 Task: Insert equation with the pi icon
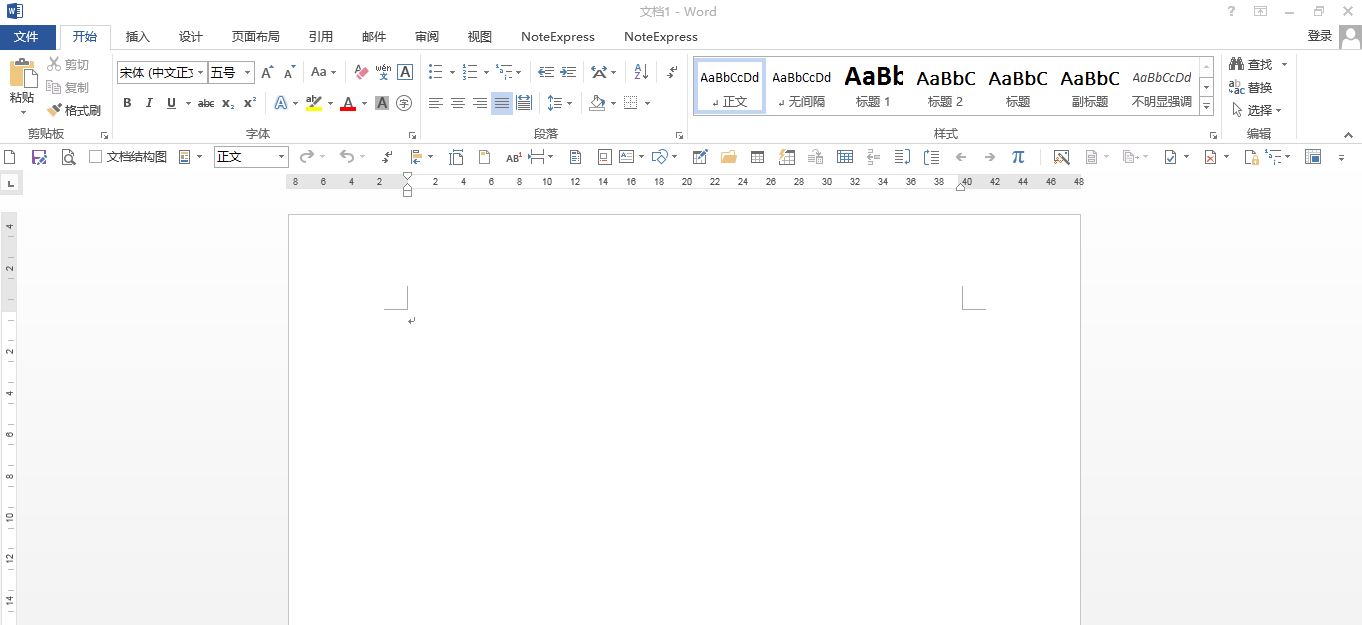[x=1018, y=157]
